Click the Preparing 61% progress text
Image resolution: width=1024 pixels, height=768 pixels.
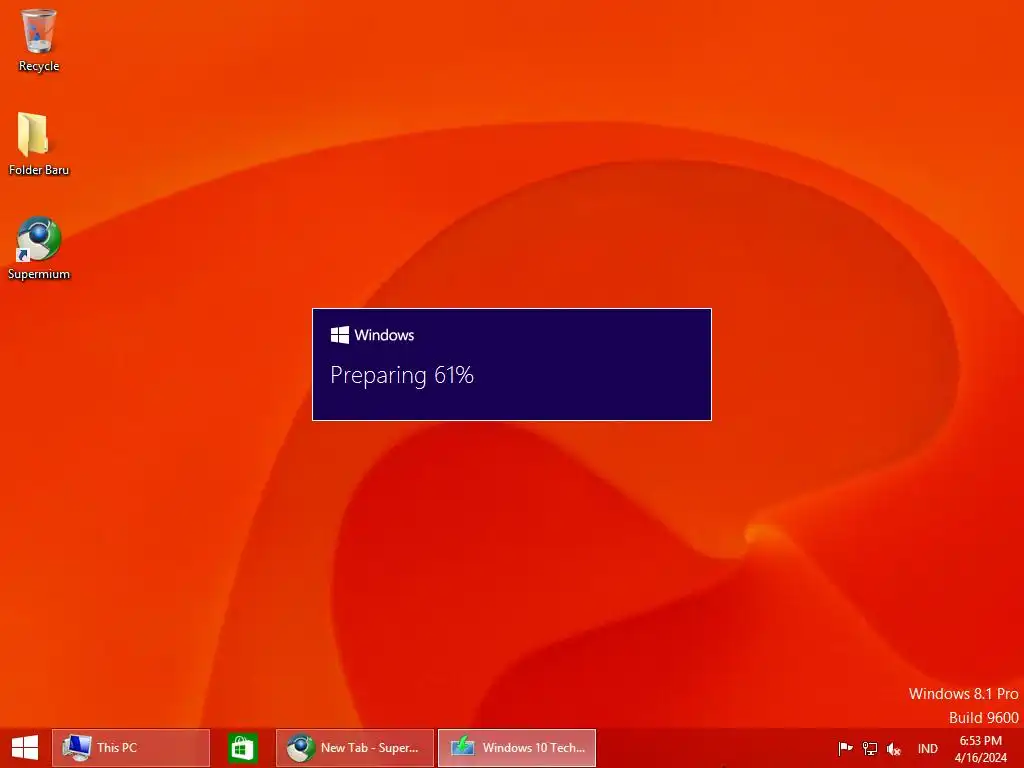[402, 376]
